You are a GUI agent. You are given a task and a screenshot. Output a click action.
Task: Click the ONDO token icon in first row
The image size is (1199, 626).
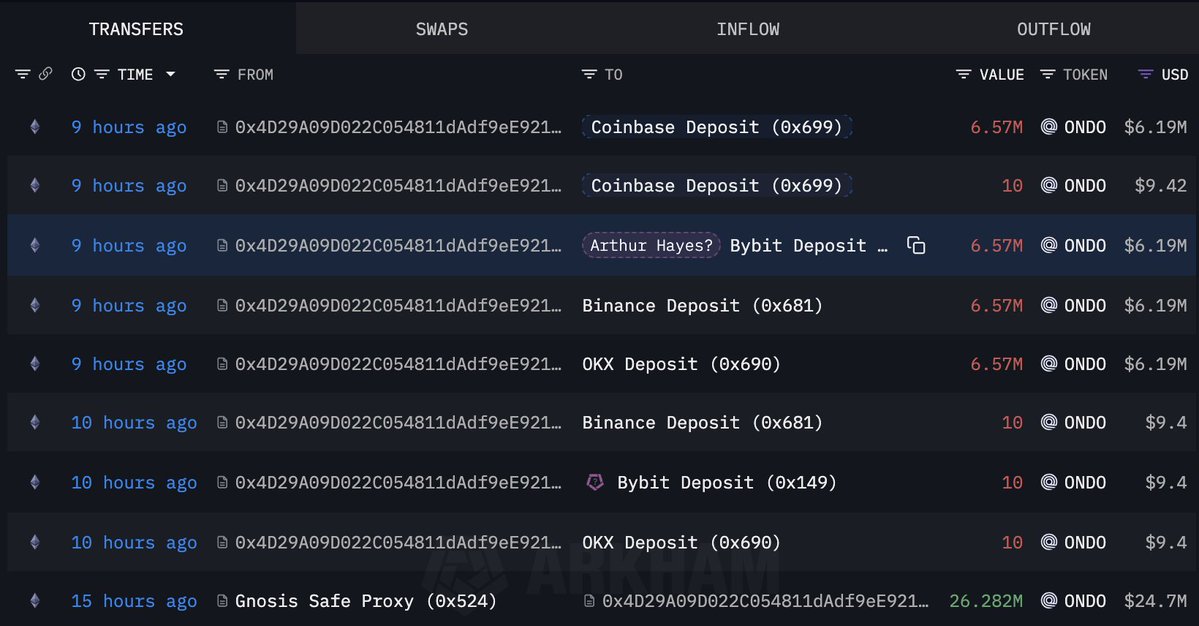point(1049,127)
